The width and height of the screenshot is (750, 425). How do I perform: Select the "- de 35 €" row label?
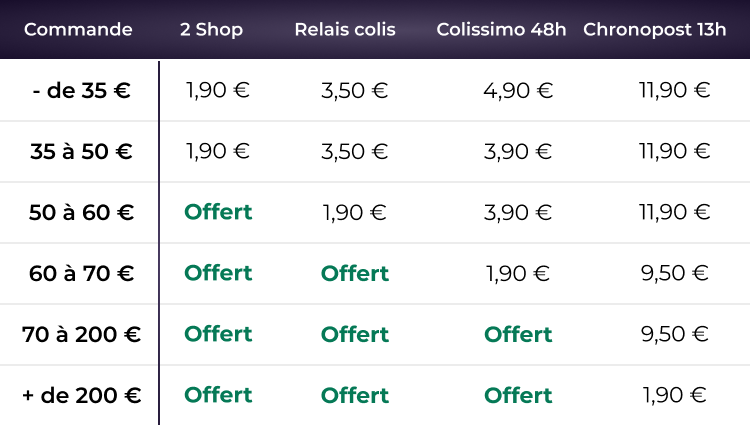81,91
